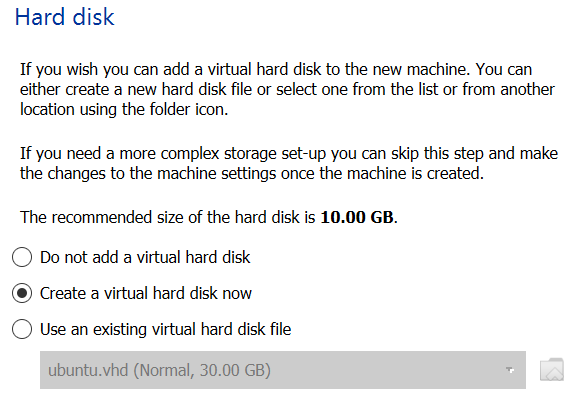Click the 'recommended size of the hard disk' sentence
This screenshot has height=398, width=573.
(x=209, y=217)
